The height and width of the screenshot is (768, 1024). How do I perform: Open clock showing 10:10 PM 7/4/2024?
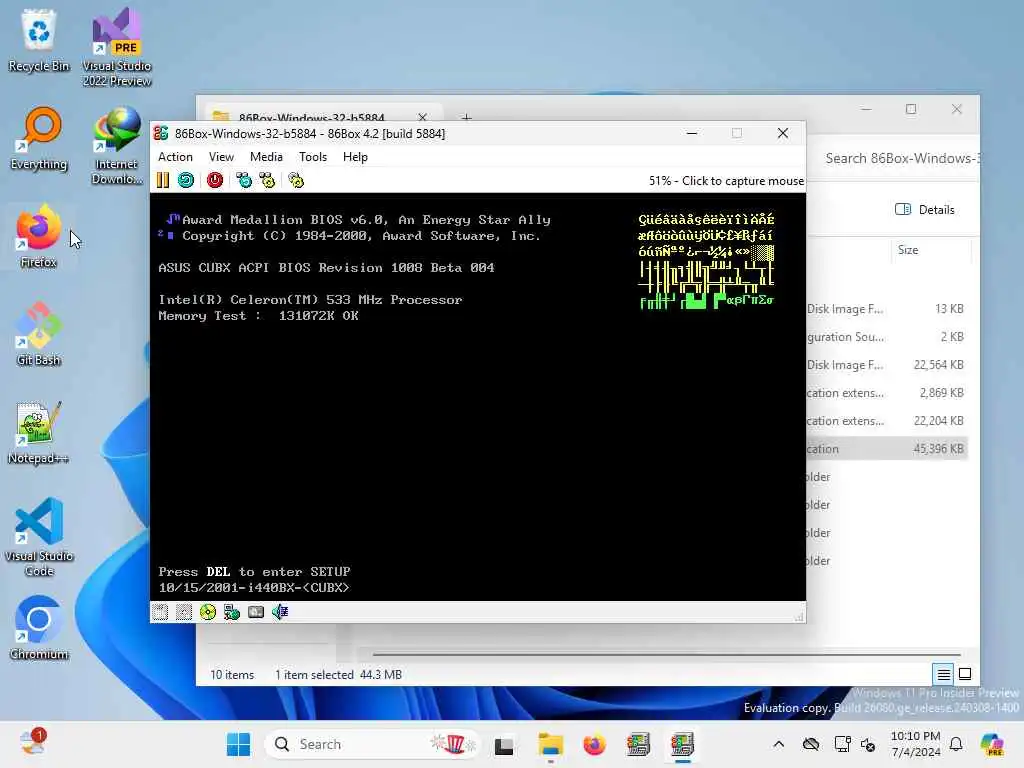tap(916, 744)
